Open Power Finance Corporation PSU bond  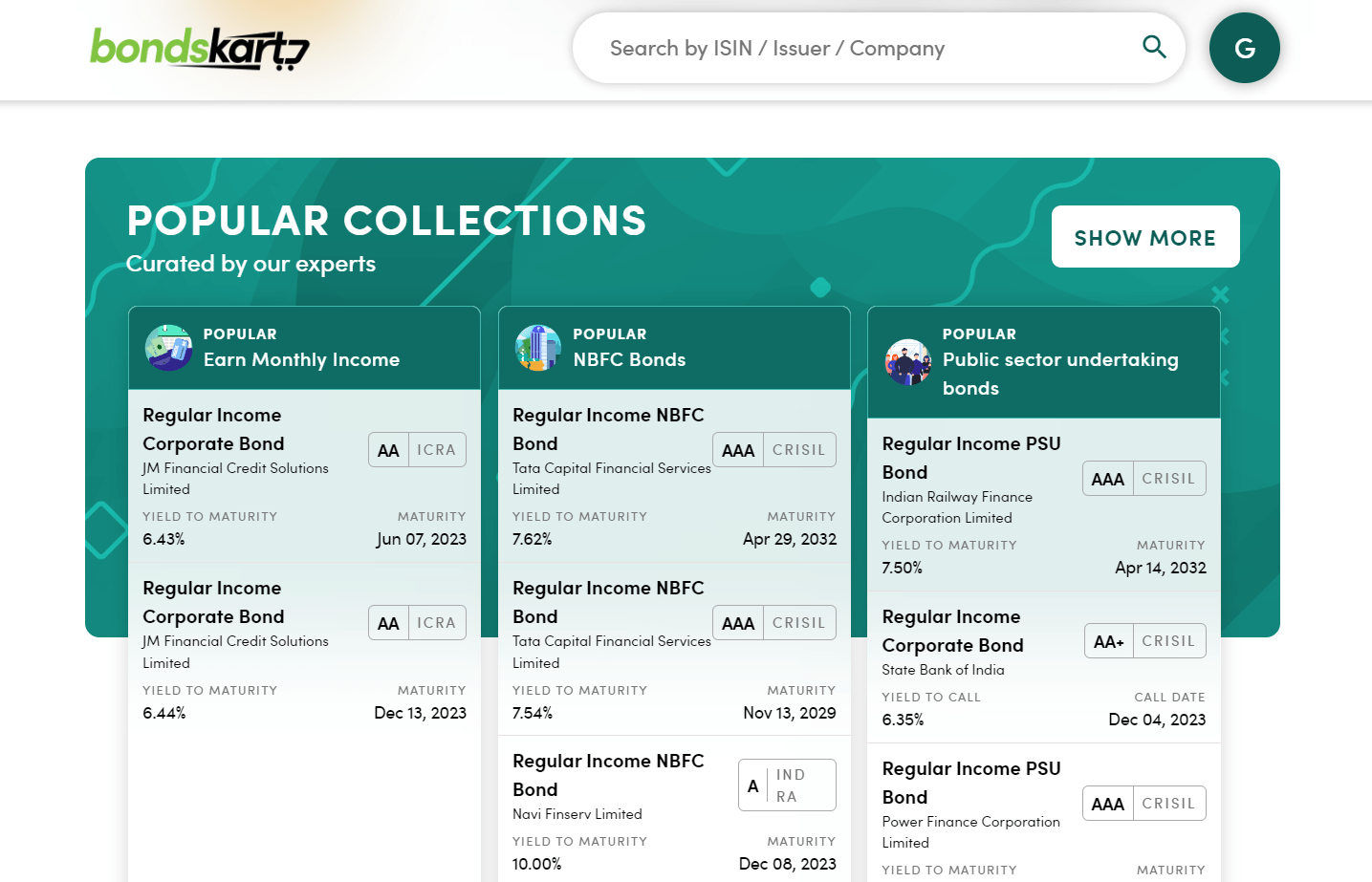coord(1044,814)
